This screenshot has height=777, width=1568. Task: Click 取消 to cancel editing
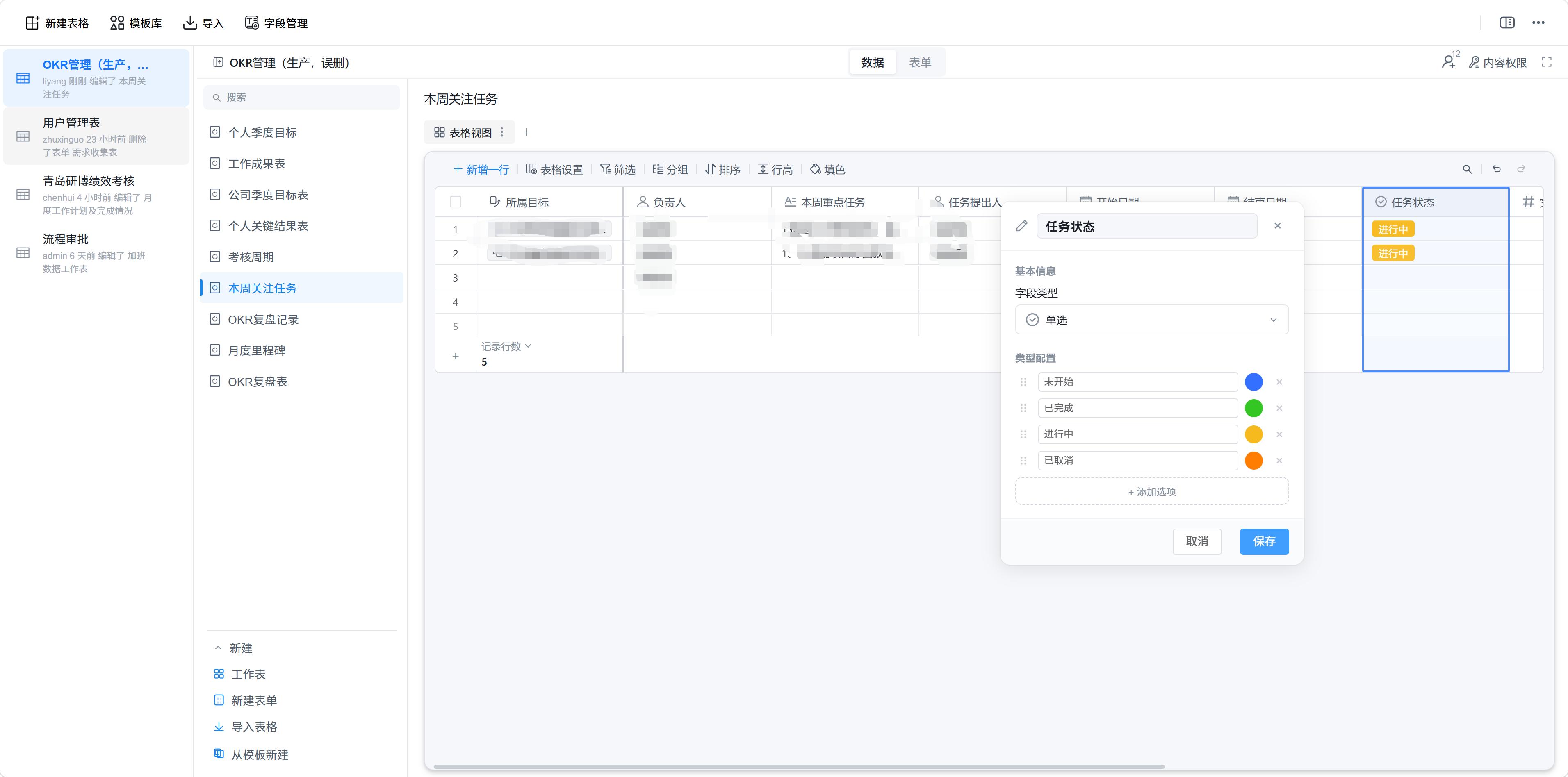pyautogui.click(x=1197, y=541)
